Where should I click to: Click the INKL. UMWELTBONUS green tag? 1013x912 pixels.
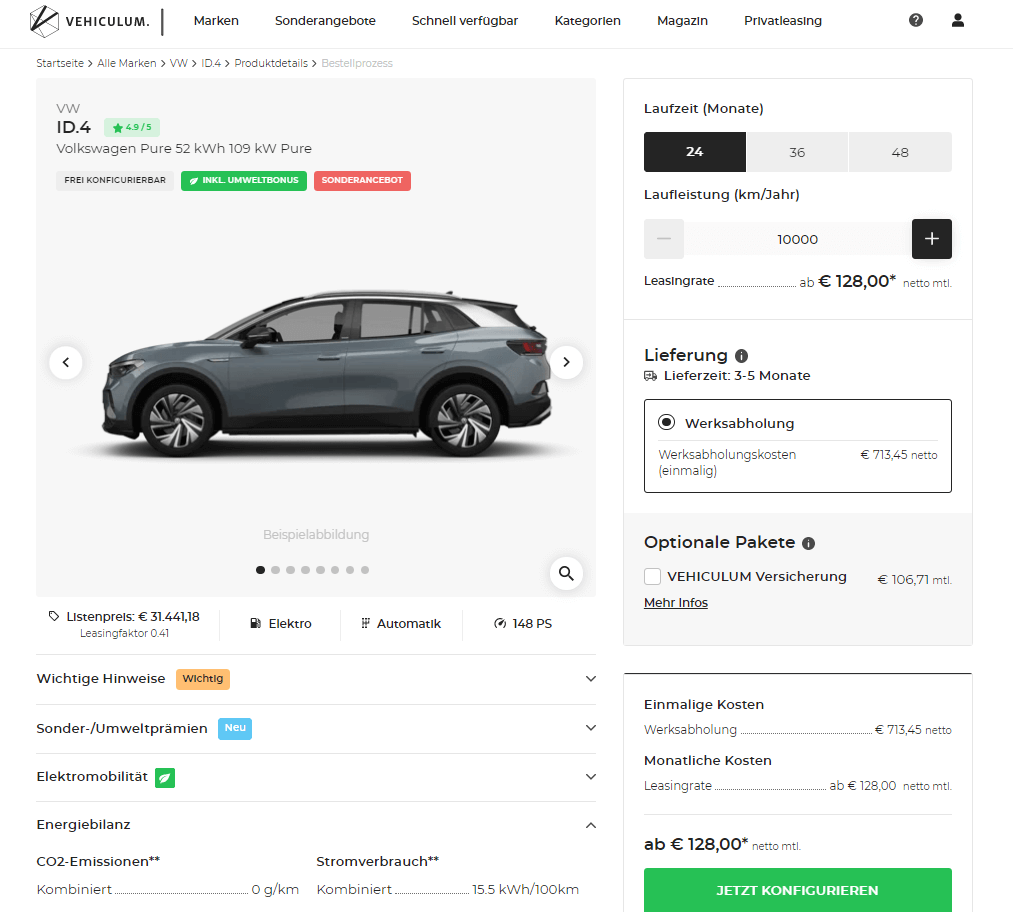tap(244, 180)
